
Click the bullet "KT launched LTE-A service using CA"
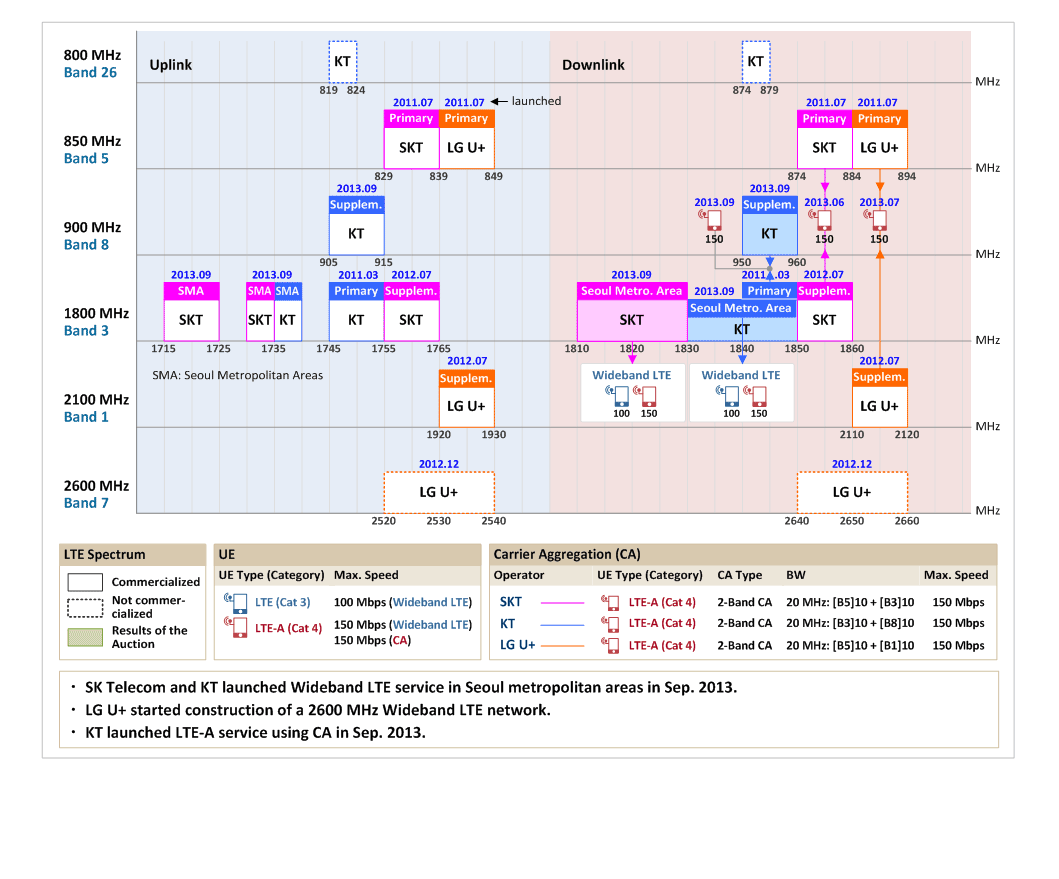coord(255,732)
